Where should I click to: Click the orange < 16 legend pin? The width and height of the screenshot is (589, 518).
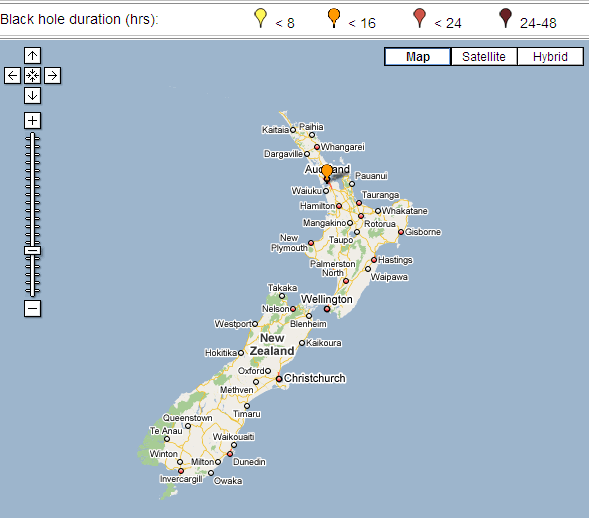(x=334, y=17)
